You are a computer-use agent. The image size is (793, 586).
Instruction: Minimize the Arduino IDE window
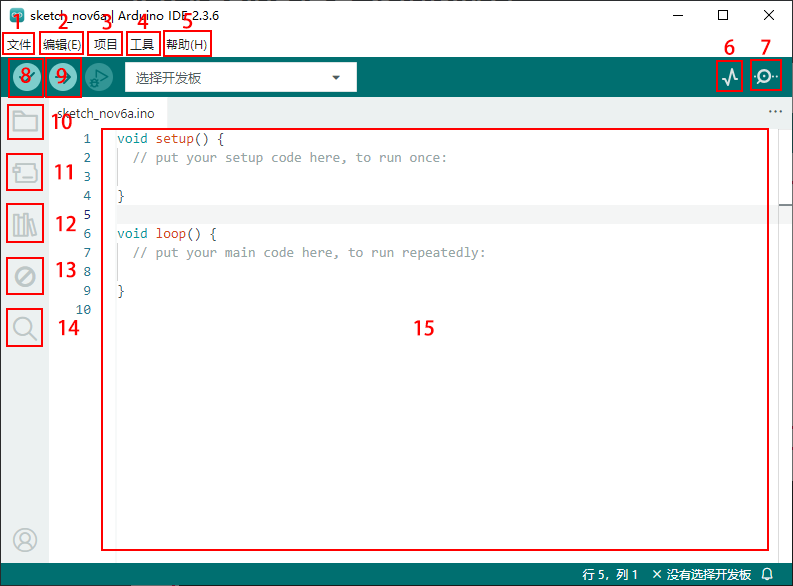(678, 15)
